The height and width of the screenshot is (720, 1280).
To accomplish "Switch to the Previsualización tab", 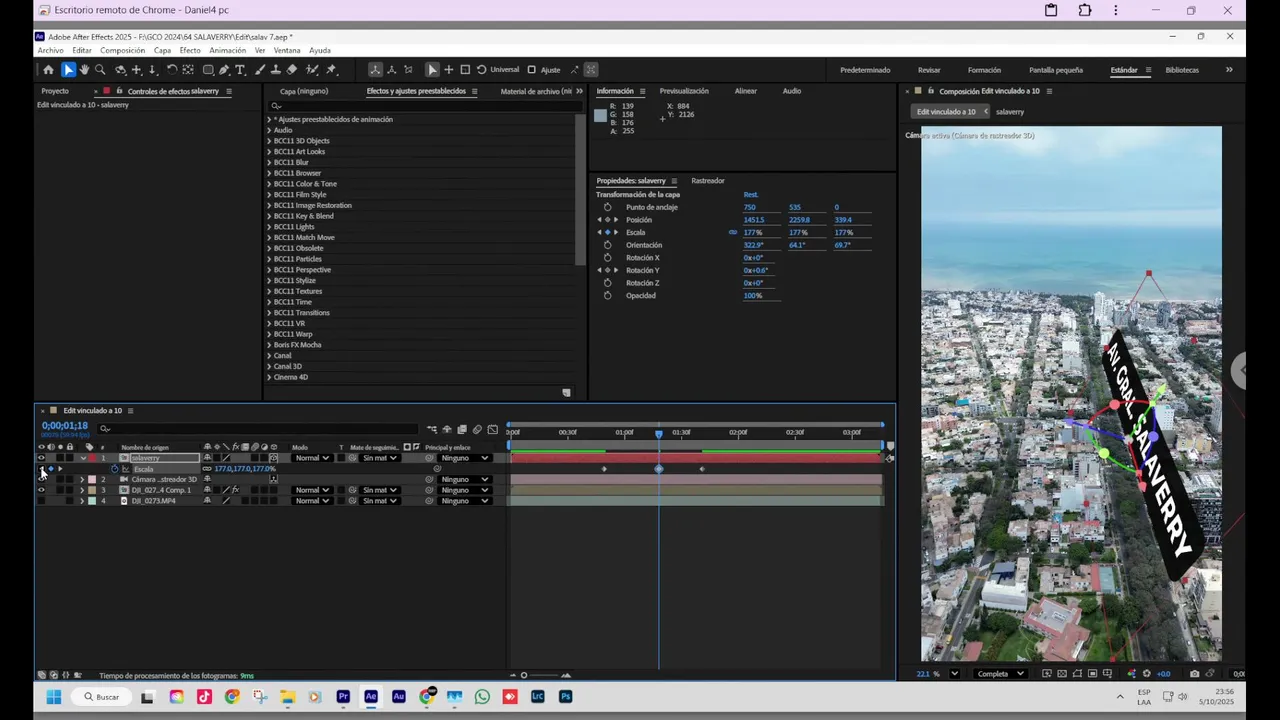I will [x=684, y=91].
